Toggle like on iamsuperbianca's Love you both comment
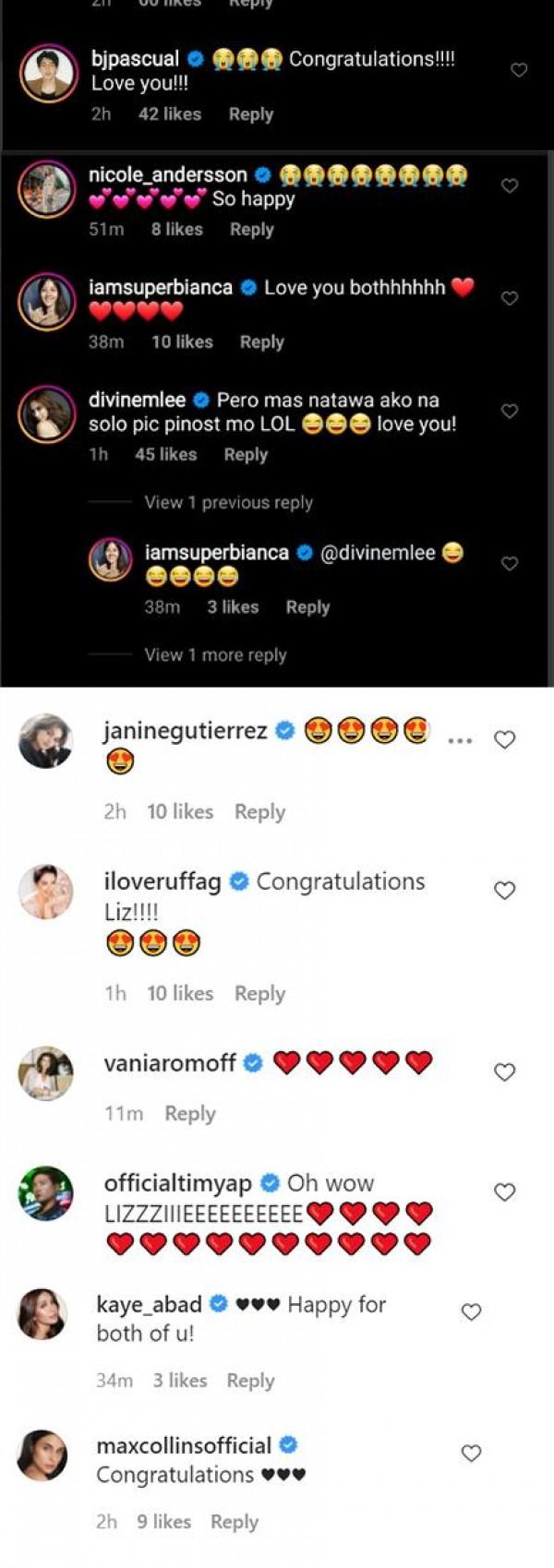This screenshot has height=1568, width=554. (509, 298)
